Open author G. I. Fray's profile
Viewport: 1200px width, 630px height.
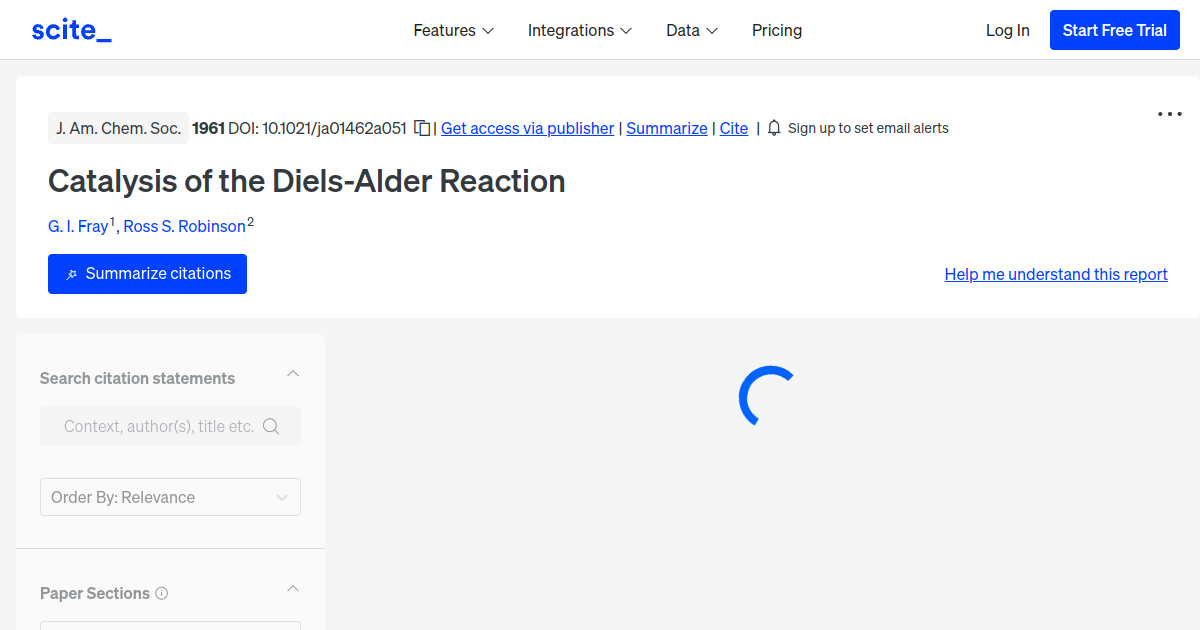click(78, 226)
